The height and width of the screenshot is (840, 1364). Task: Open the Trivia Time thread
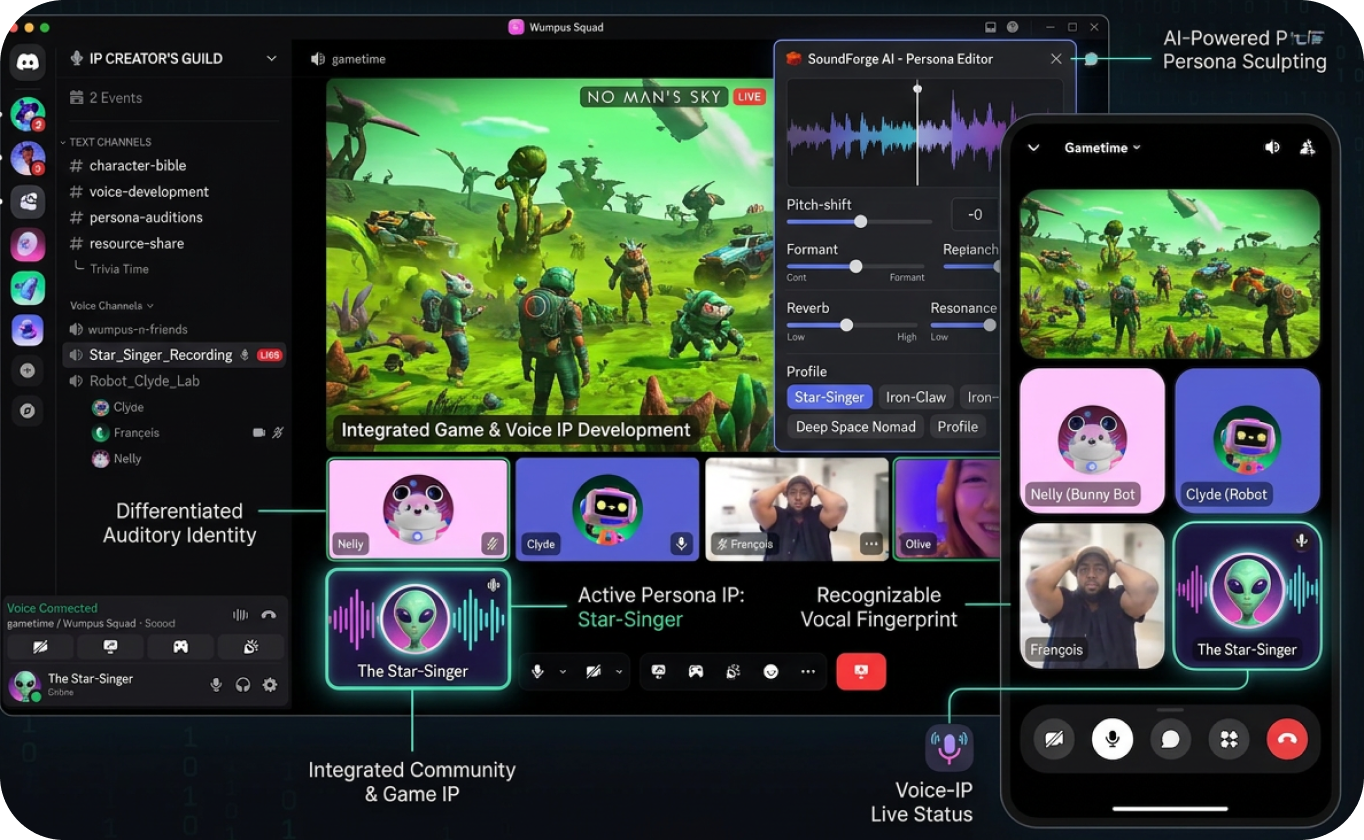click(119, 269)
